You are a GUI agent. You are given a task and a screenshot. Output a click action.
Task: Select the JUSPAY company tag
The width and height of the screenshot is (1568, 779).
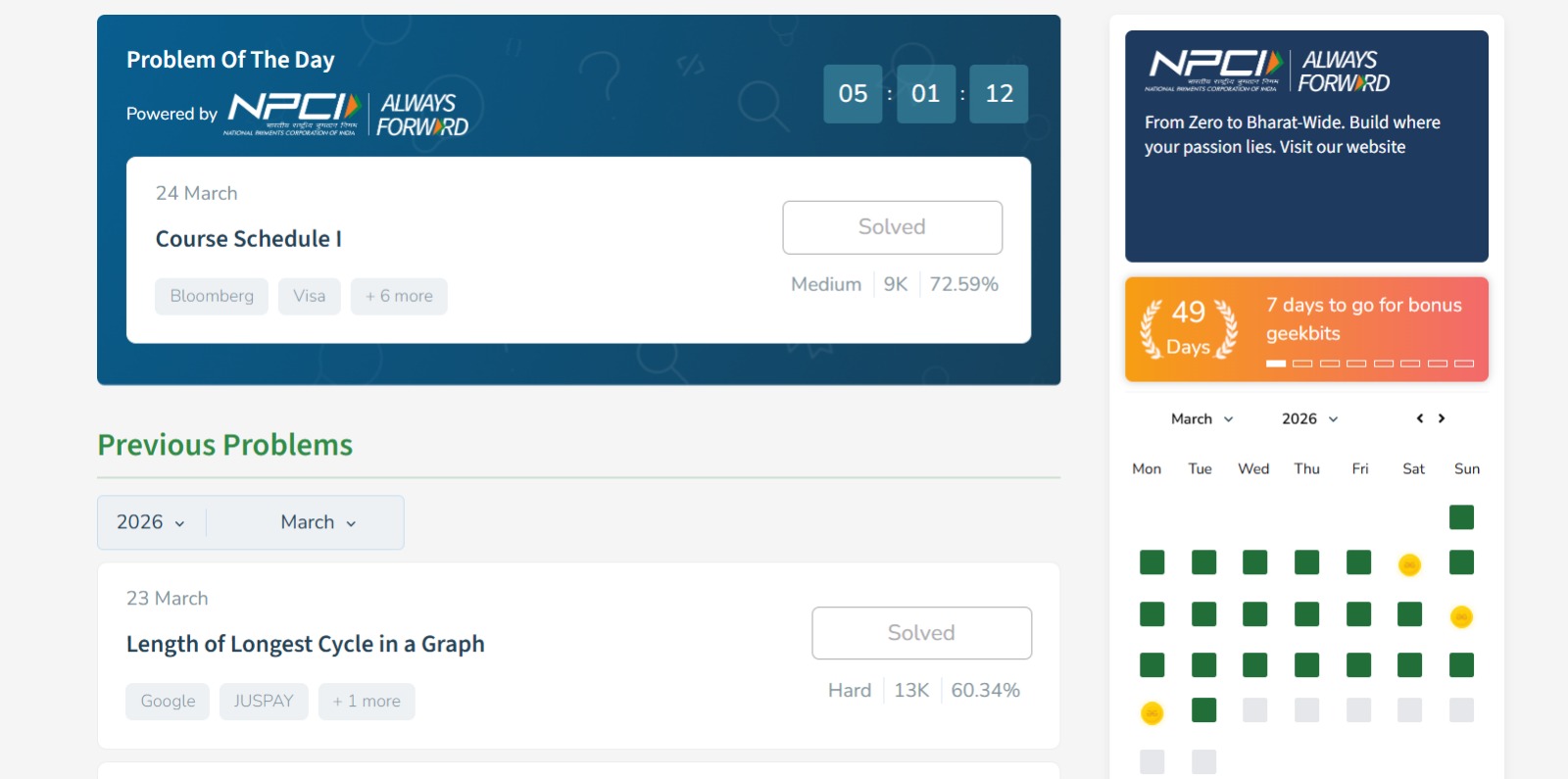264,702
